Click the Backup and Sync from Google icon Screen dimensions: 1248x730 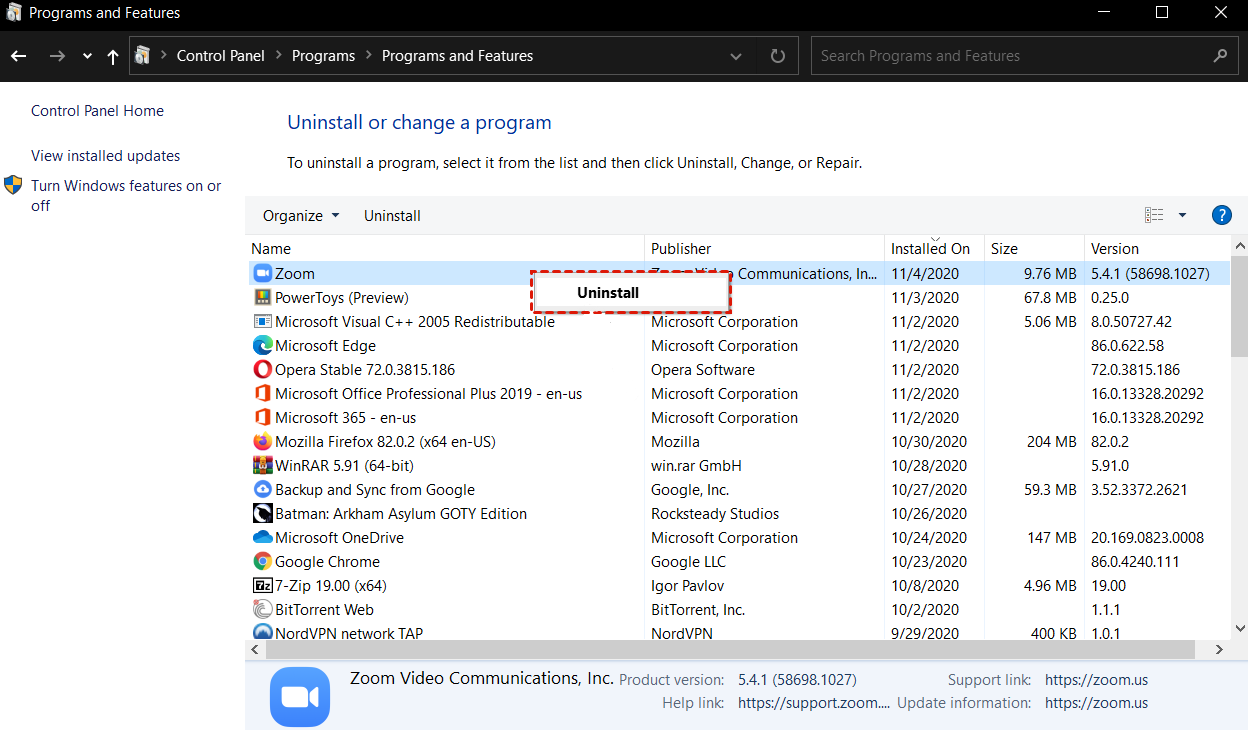[262, 489]
